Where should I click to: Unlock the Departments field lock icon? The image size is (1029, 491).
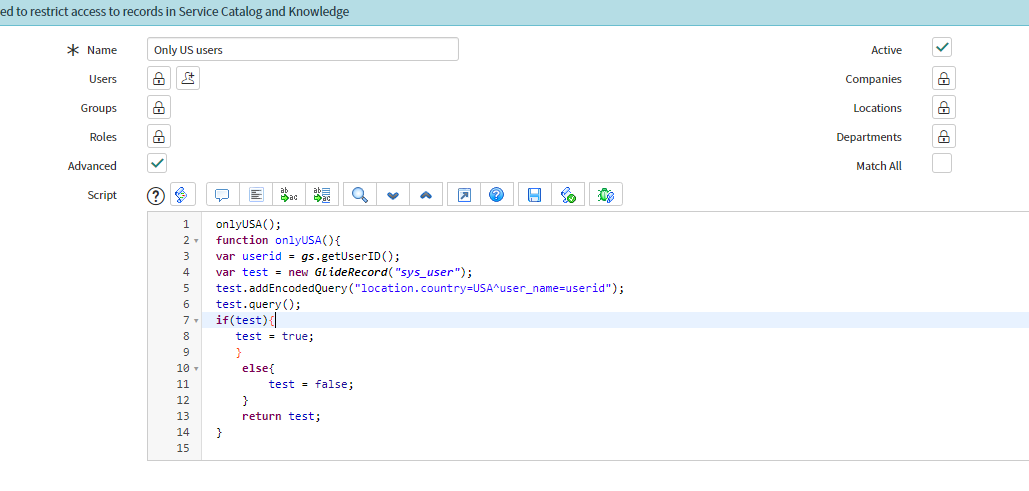coord(944,137)
